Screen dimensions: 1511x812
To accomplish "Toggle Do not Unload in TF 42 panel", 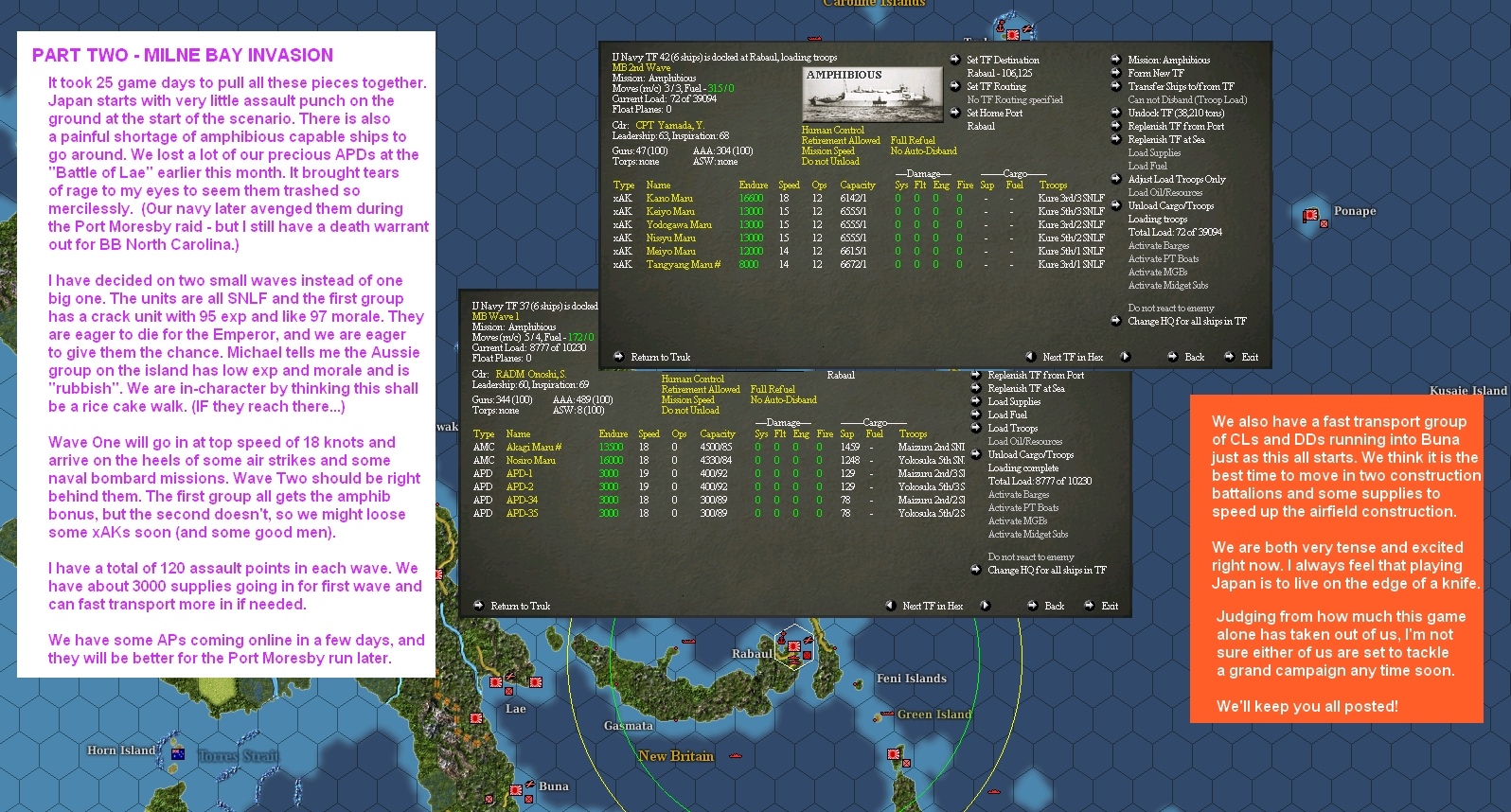I will (830, 162).
